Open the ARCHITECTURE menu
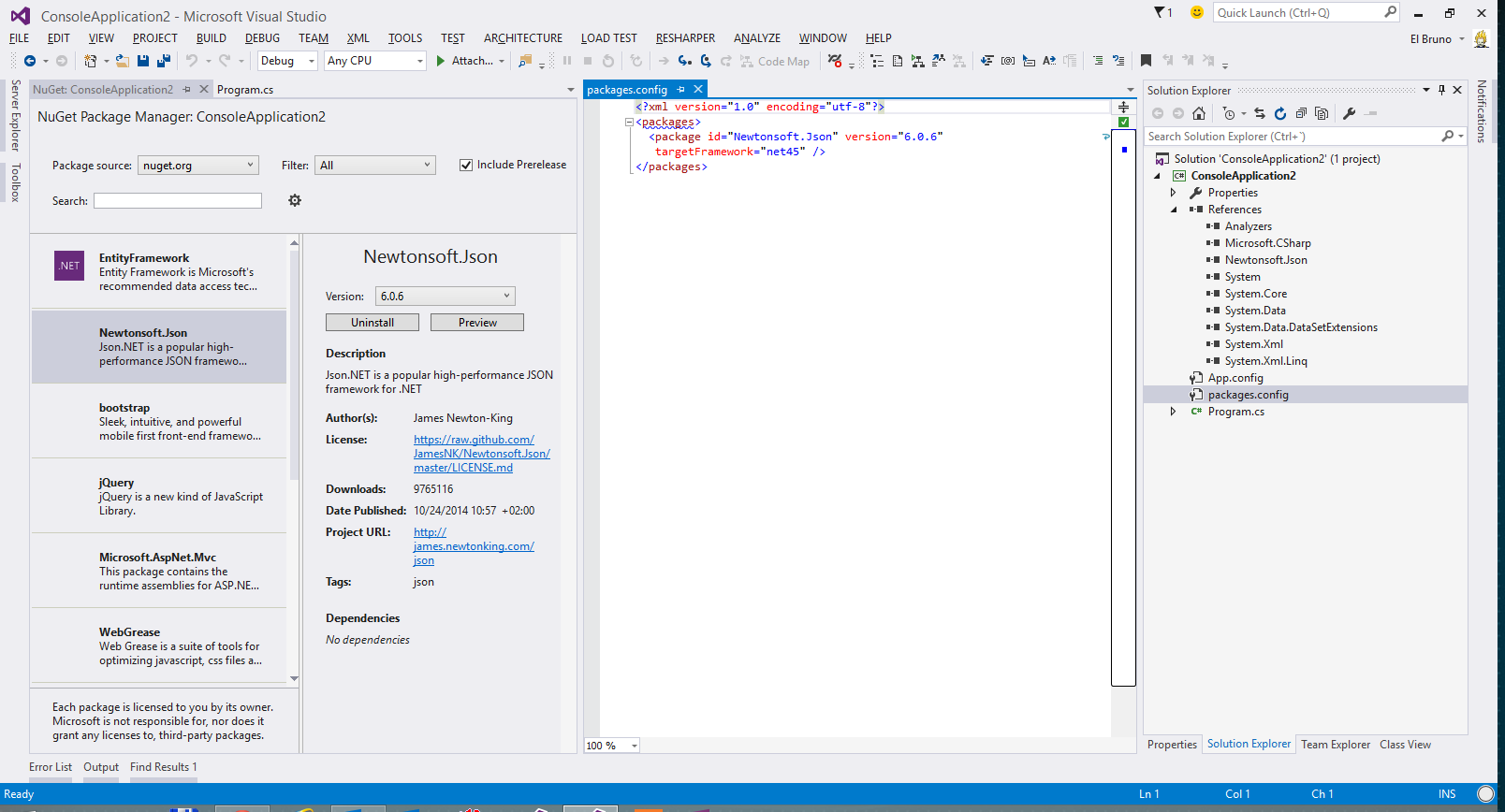1505x812 pixels. [x=522, y=38]
